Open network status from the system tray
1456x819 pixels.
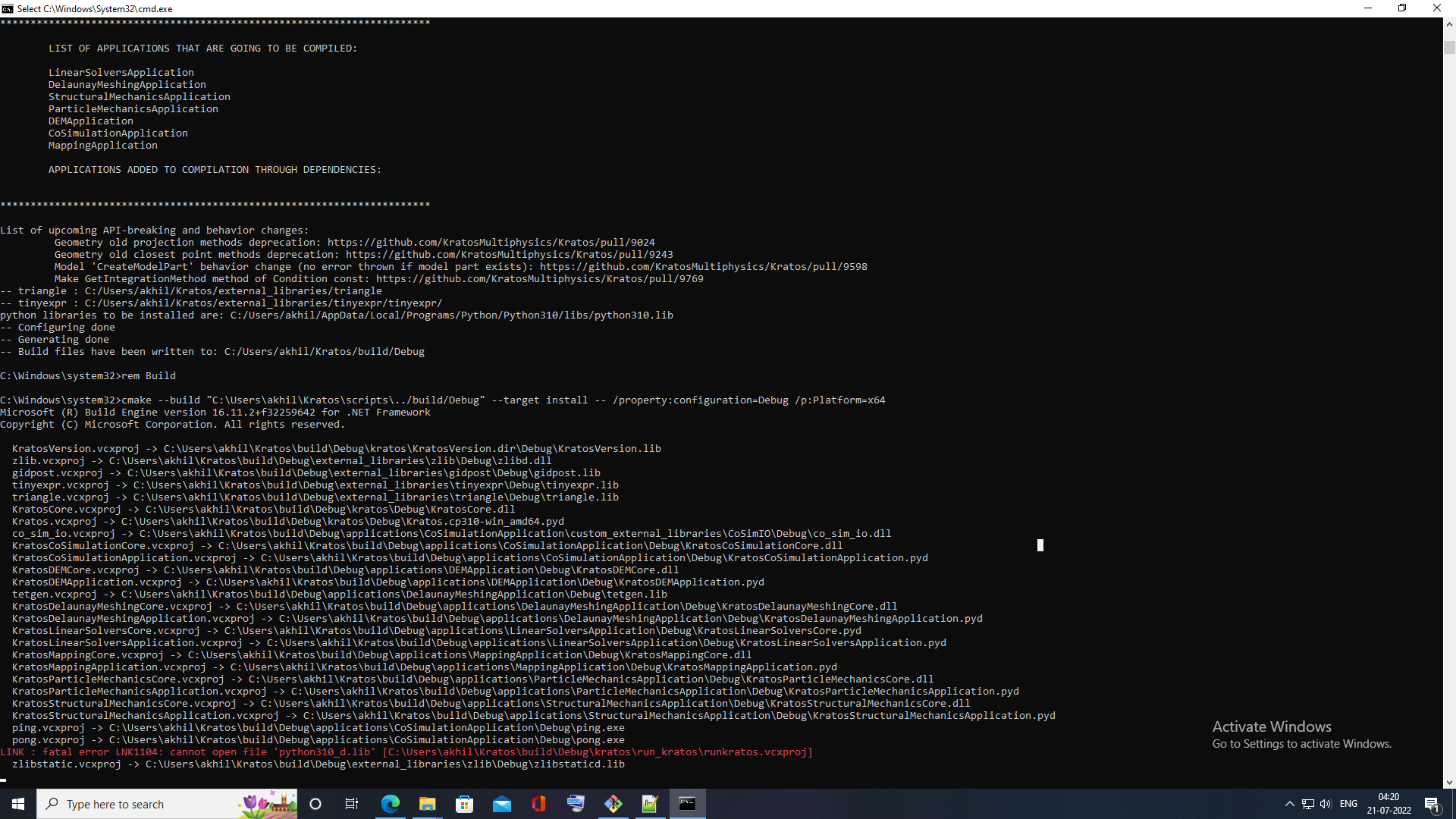[x=1307, y=804]
